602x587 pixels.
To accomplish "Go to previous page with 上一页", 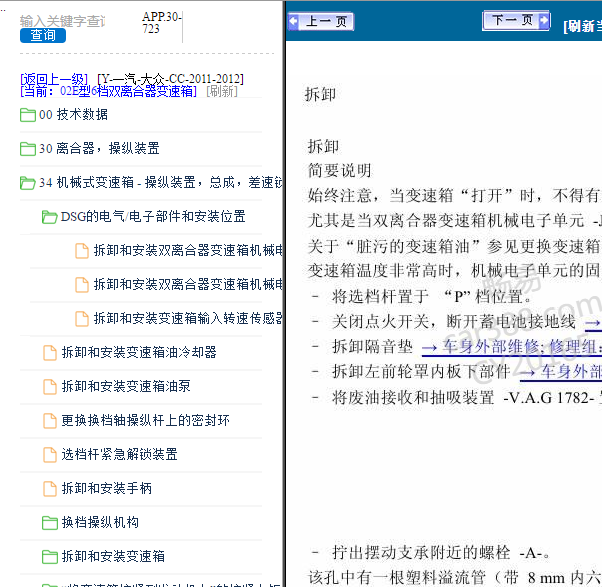I will [321, 21].
